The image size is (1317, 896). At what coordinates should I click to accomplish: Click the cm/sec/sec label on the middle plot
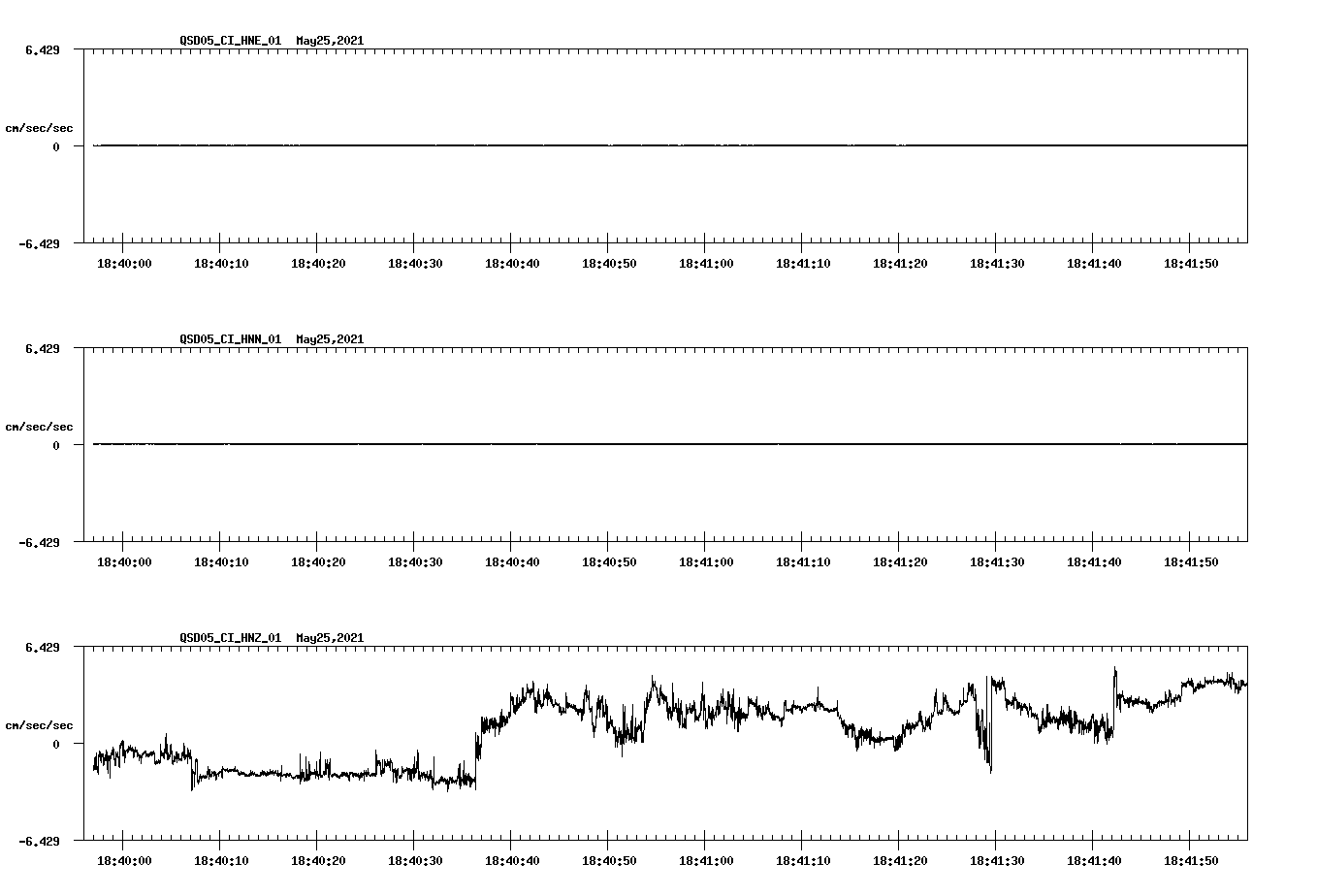[x=41, y=426]
